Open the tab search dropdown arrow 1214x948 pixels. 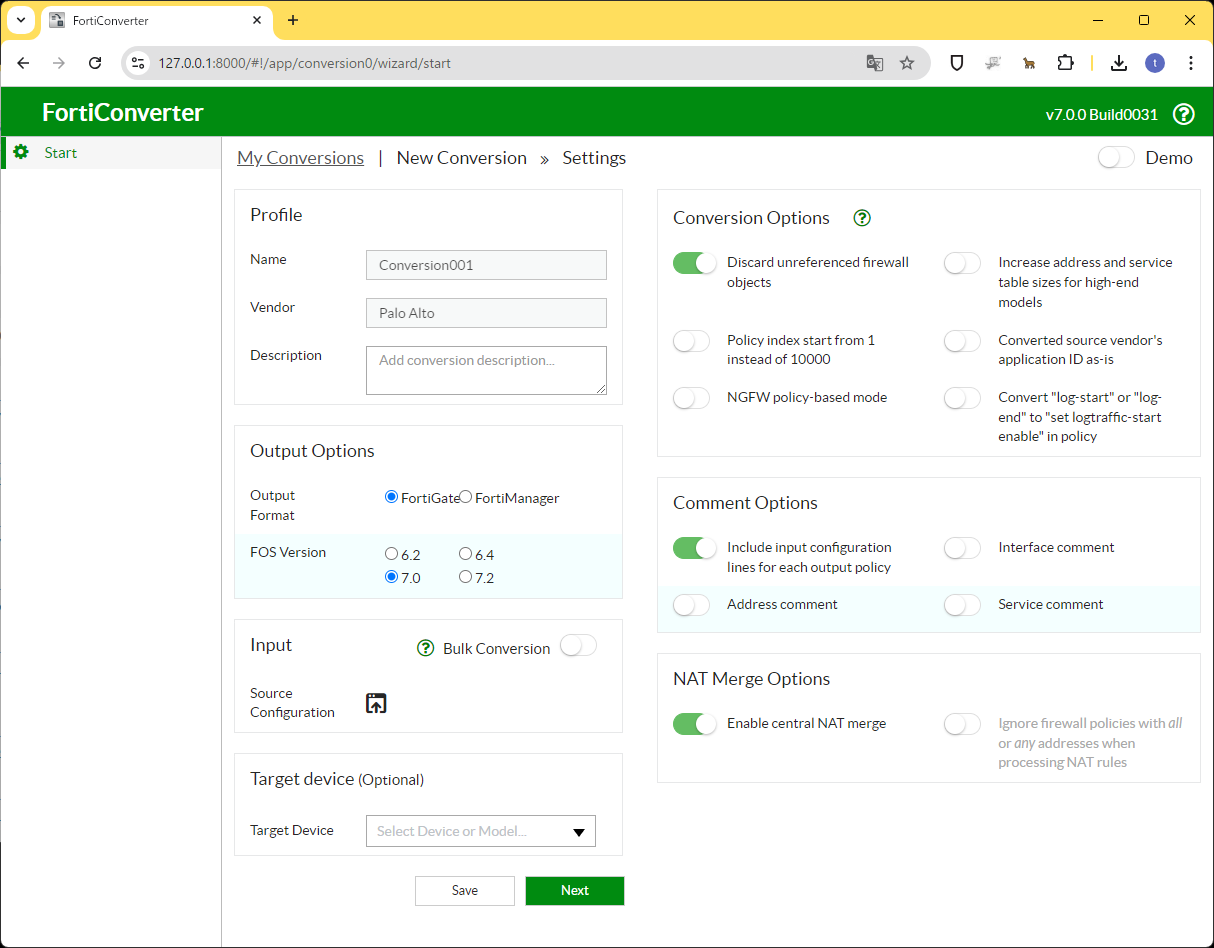click(x=20, y=20)
